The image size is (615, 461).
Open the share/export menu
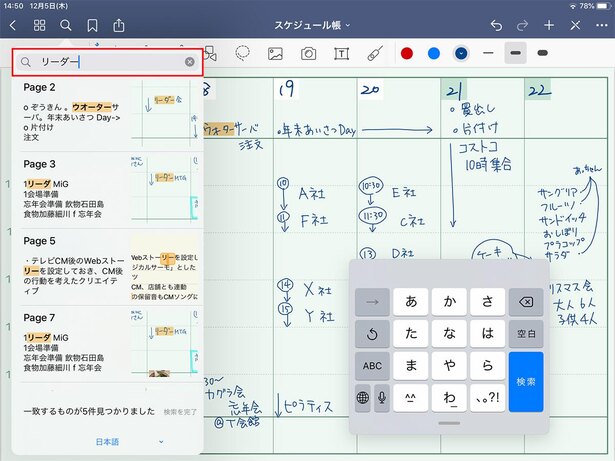pos(118,26)
